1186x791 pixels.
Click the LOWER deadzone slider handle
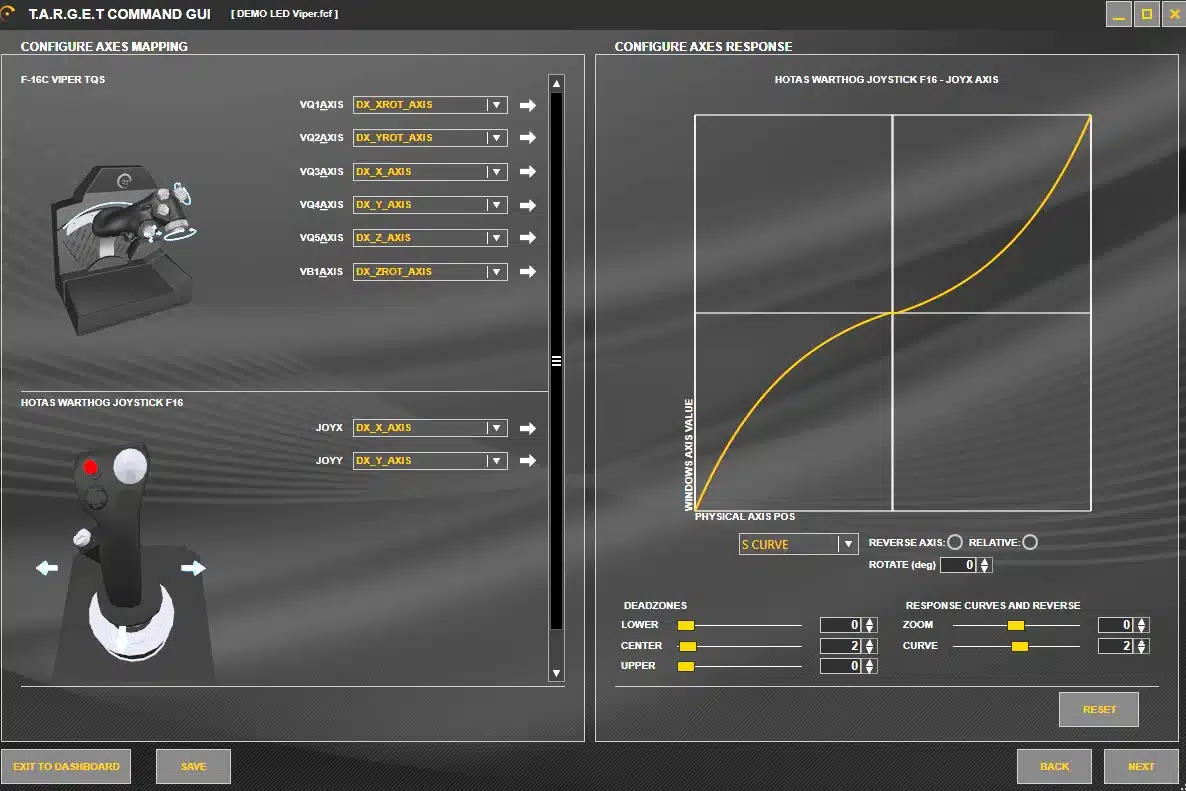[x=686, y=625]
